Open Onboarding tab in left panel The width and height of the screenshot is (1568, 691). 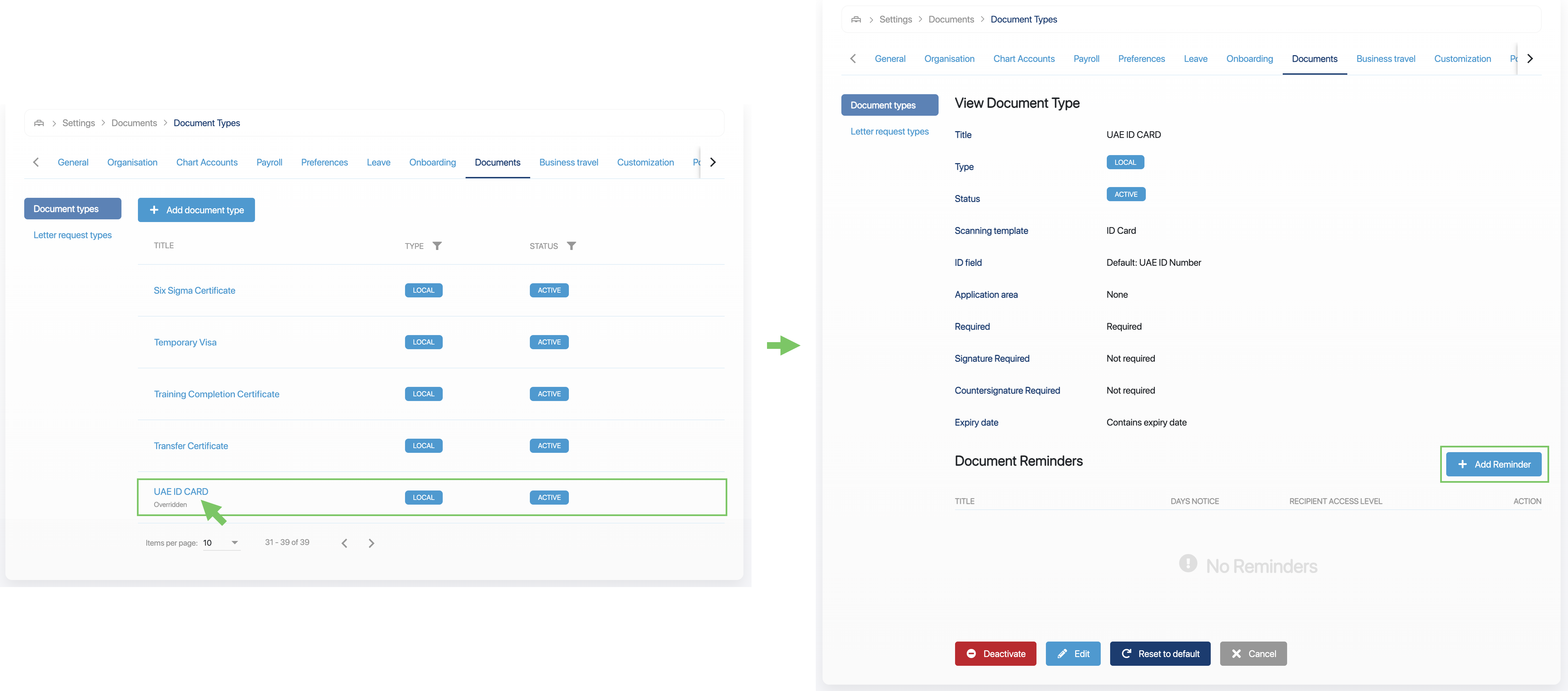432,162
